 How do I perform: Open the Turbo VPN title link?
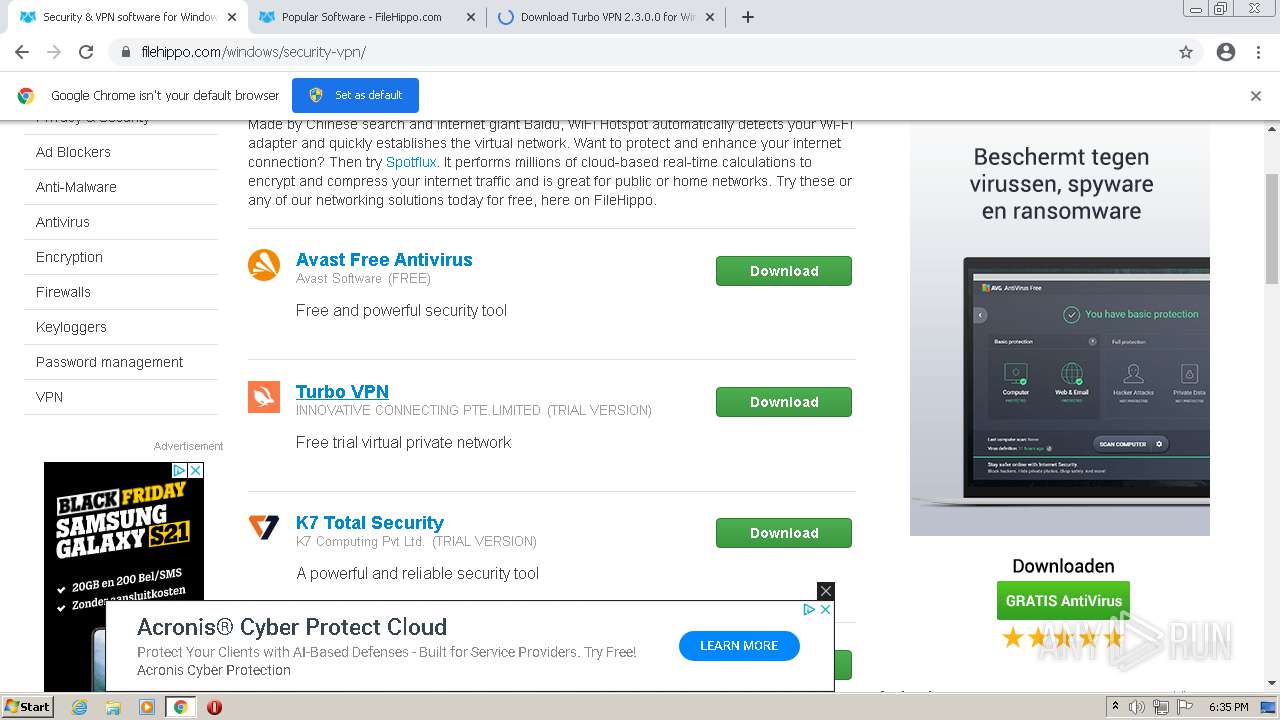pos(342,391)
